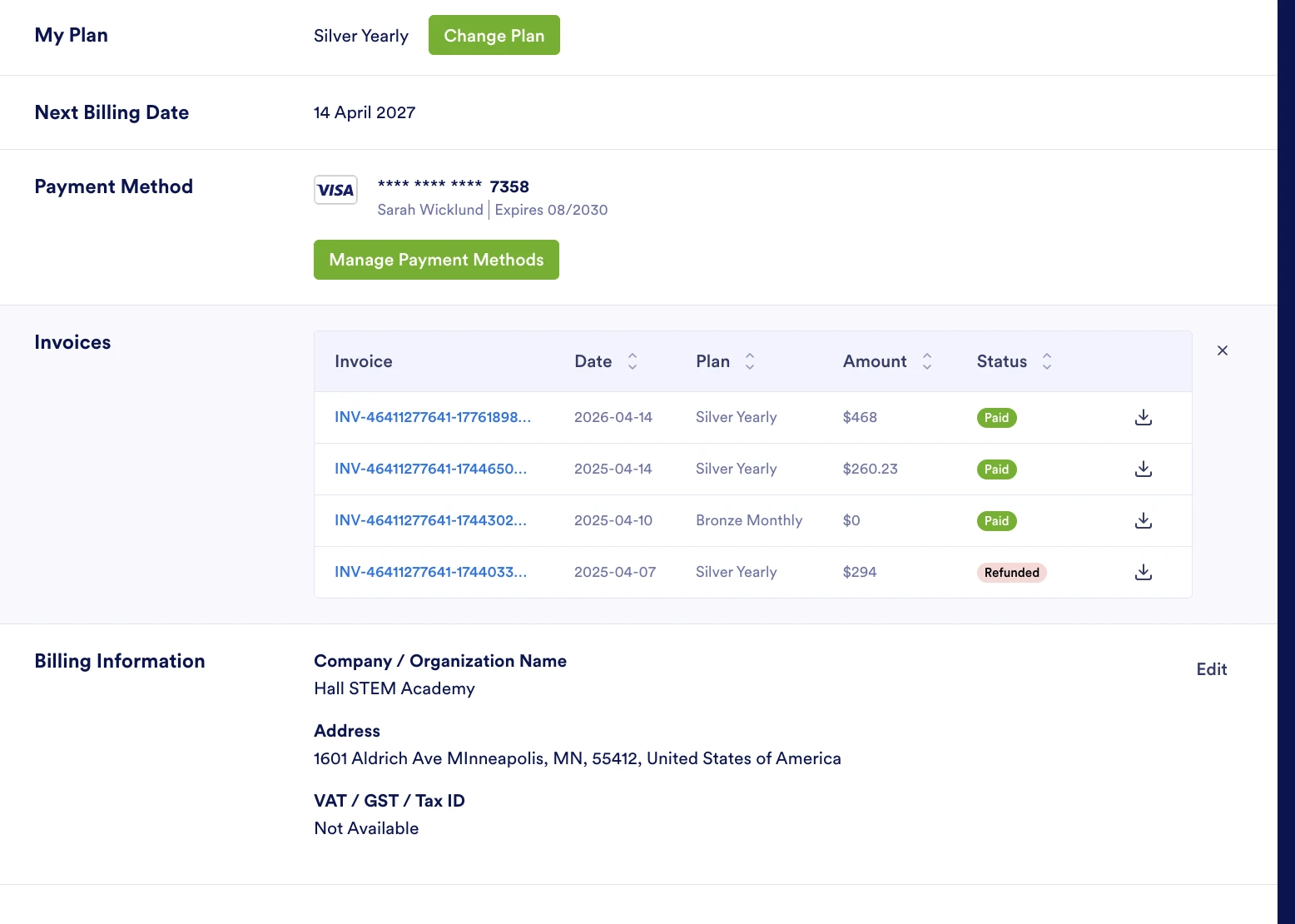Click the $294 amount cell
The width and height of the screenshot is (1295, 924).
pos(860,572)
